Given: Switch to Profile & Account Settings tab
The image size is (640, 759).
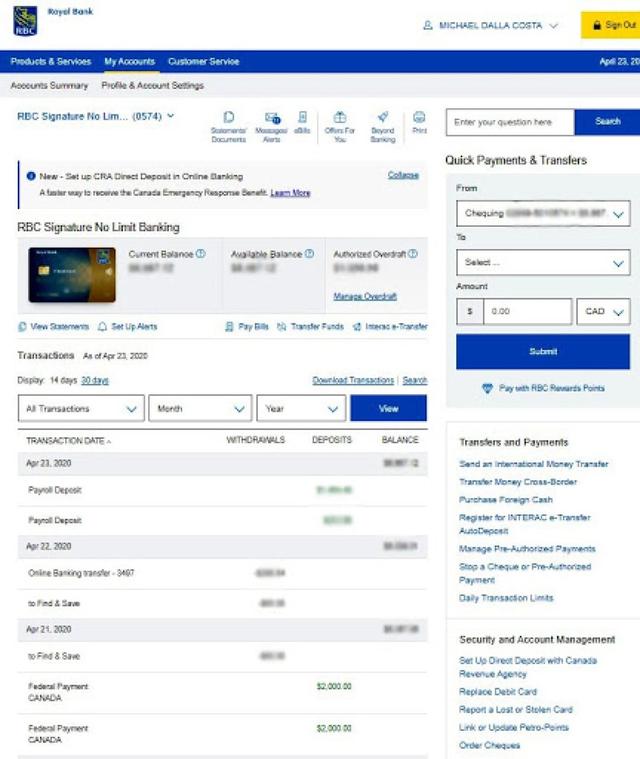Looking at the screenshot, I should [152, 86].
